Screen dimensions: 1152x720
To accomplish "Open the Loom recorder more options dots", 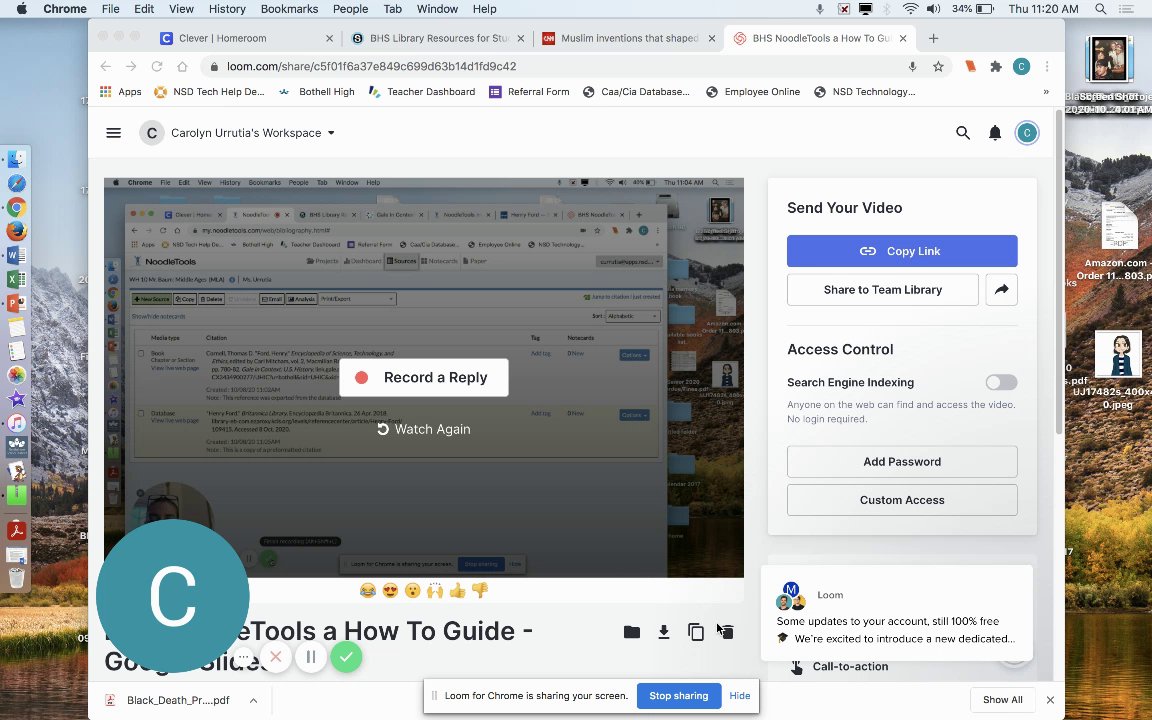I will click(x=243, y=657).
